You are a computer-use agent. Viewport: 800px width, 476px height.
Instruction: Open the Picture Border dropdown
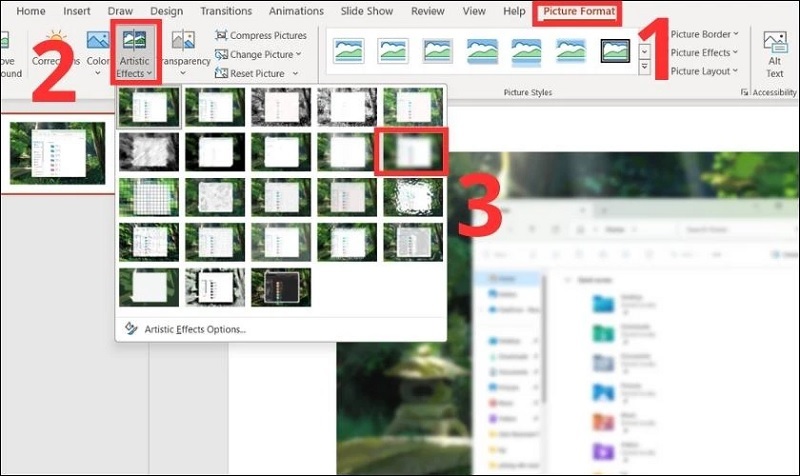click(x=703, y=34)
